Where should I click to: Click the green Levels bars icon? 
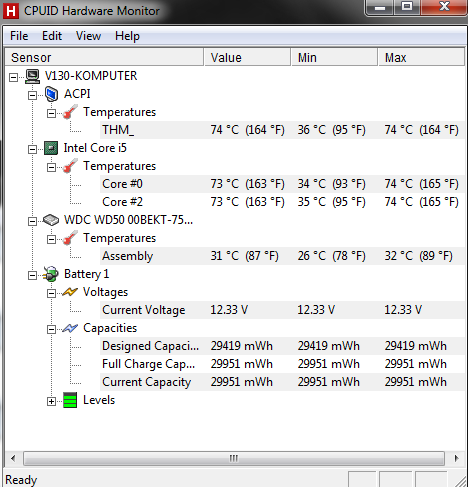[70, 400]
